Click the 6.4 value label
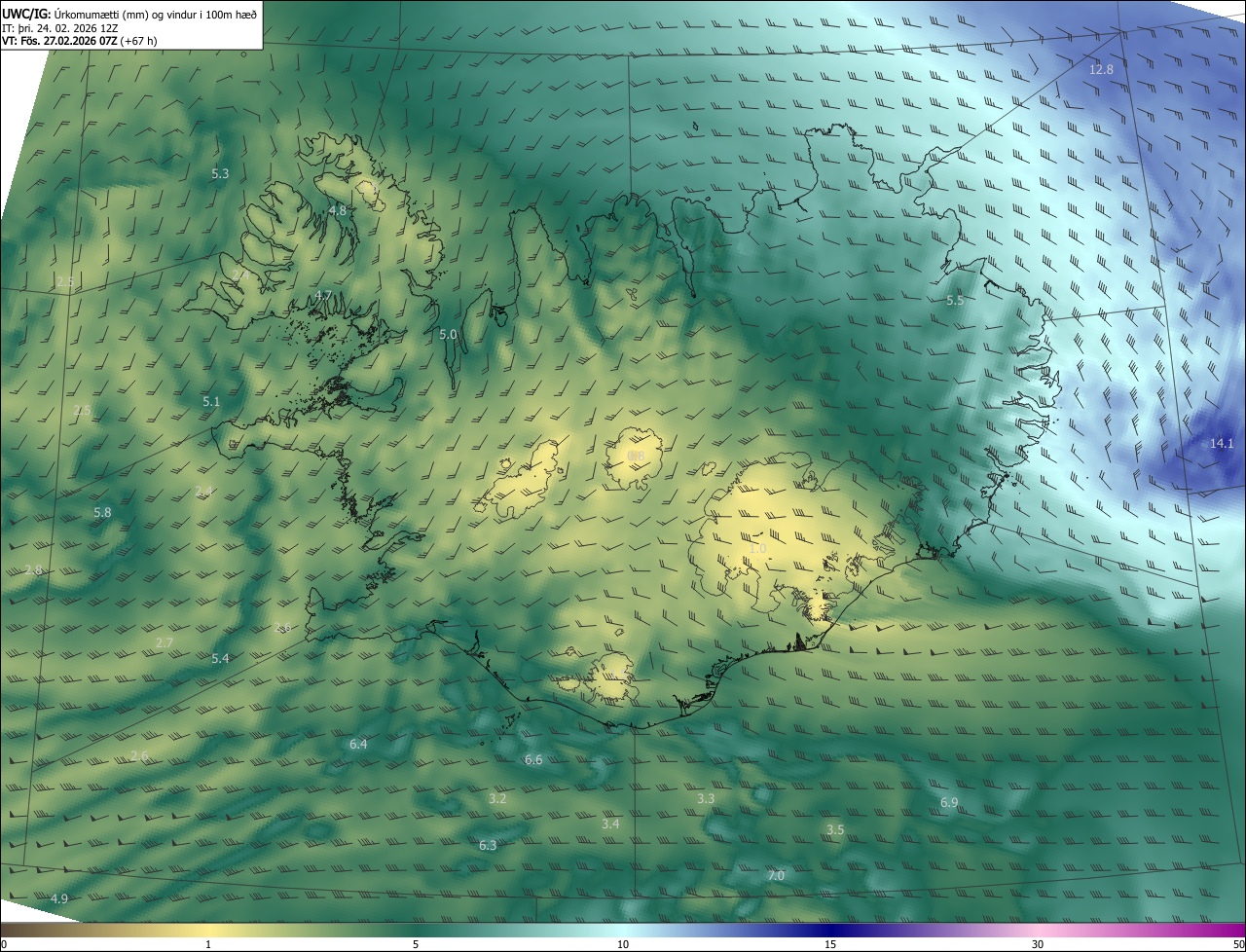 (358, 744)
